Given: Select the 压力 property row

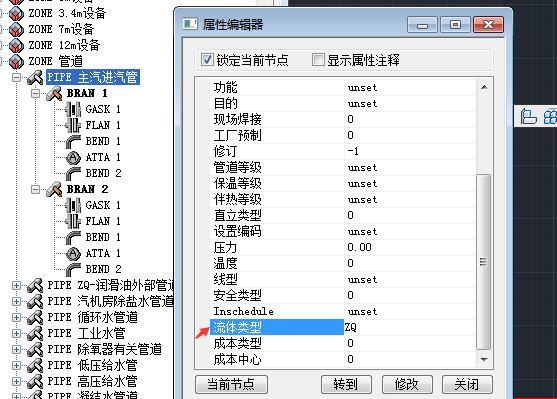Looking at the screenshot, I should (342, 247).
